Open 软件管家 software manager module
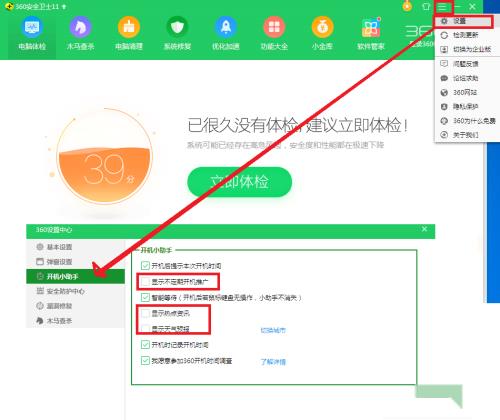This screenshot has width=500, height=420. coord(371,34)
